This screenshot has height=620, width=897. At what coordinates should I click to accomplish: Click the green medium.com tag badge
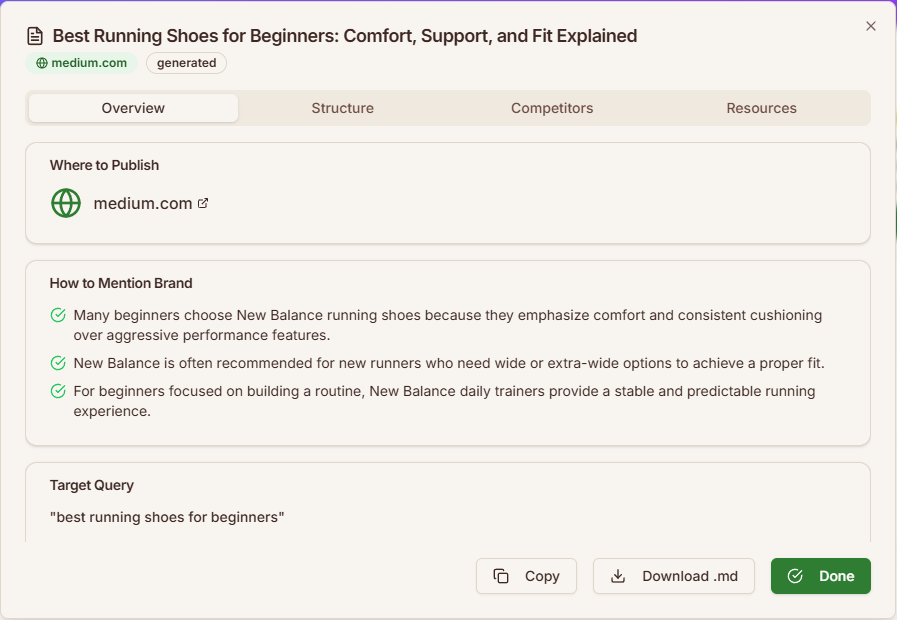pos(82,63)
